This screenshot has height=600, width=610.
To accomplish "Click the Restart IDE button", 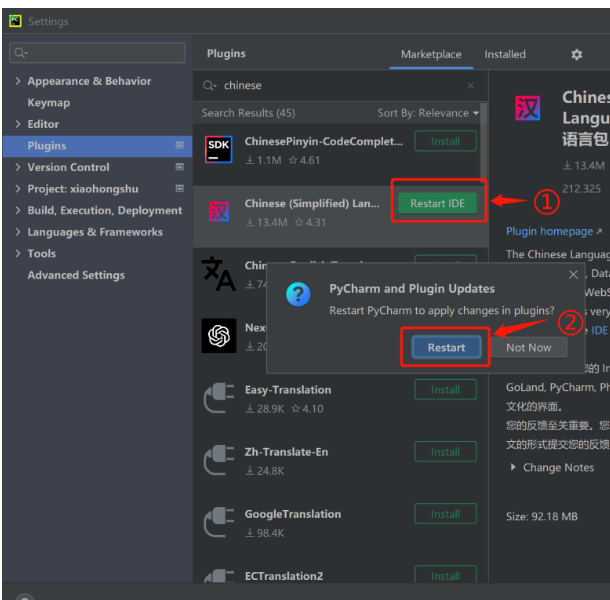I will (x=437, y=203).
